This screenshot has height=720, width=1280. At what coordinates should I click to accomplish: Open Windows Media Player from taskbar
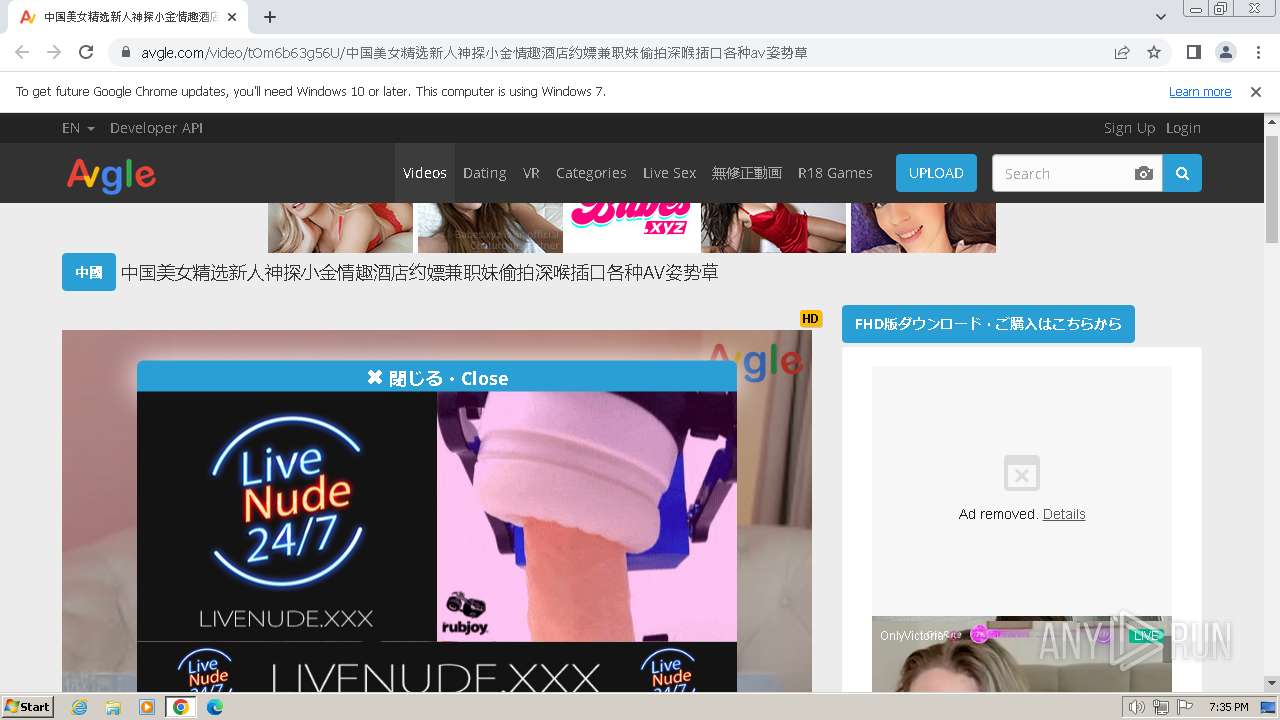coord(147,707)
